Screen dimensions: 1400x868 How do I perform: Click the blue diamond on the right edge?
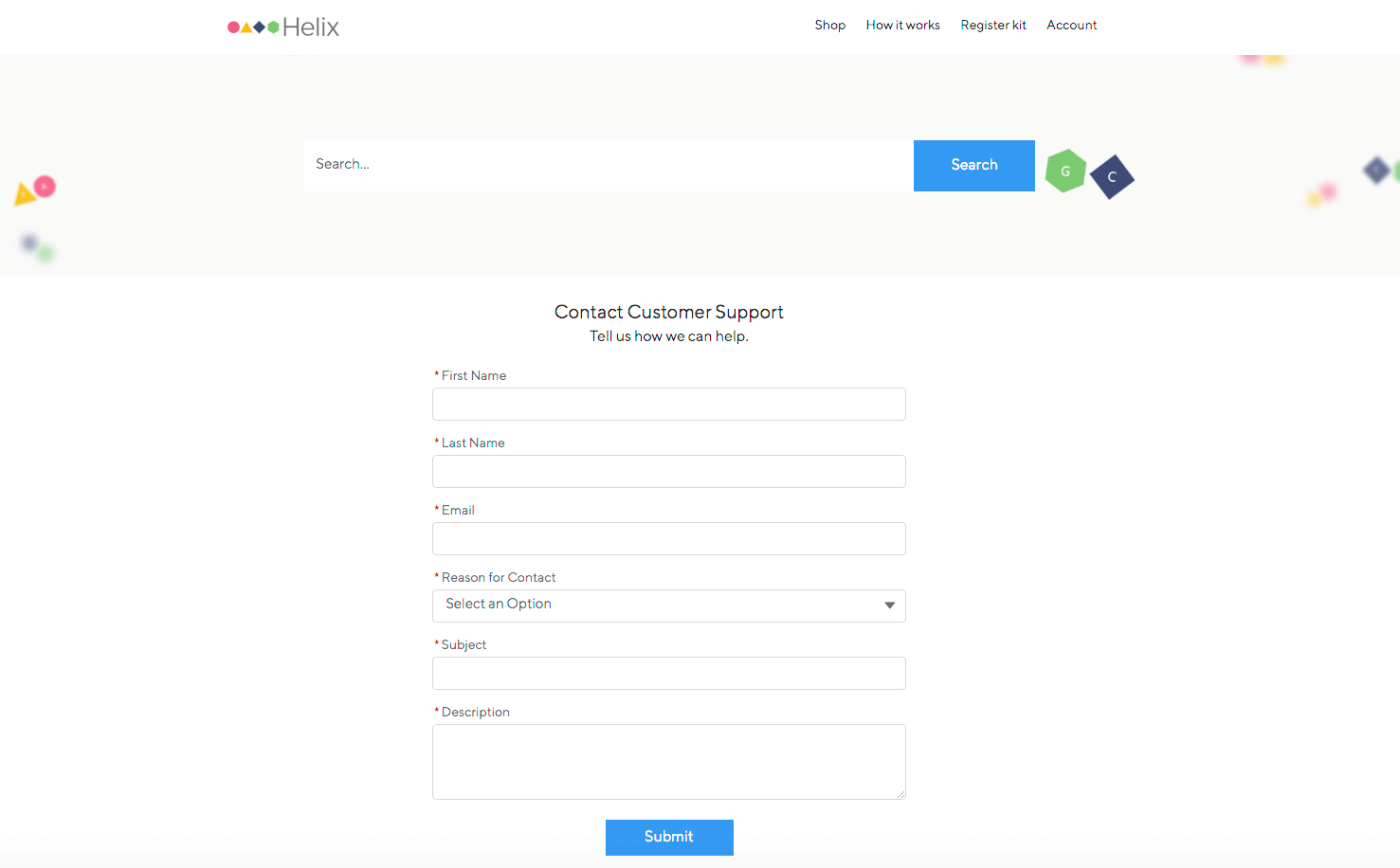tap(1376, 171)
